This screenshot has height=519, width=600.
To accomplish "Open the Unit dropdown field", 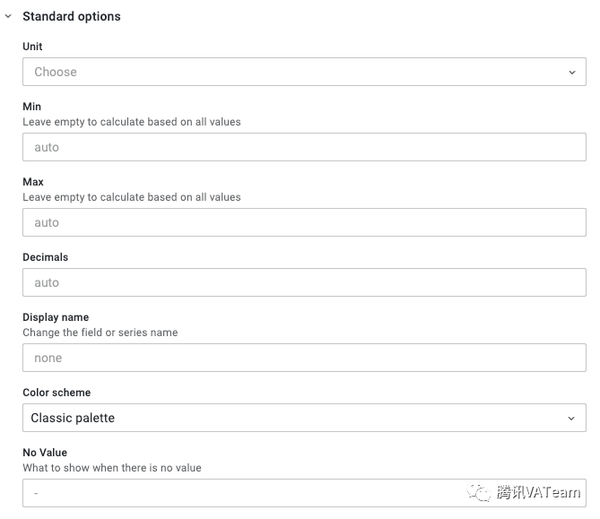I will pos(290,72).
